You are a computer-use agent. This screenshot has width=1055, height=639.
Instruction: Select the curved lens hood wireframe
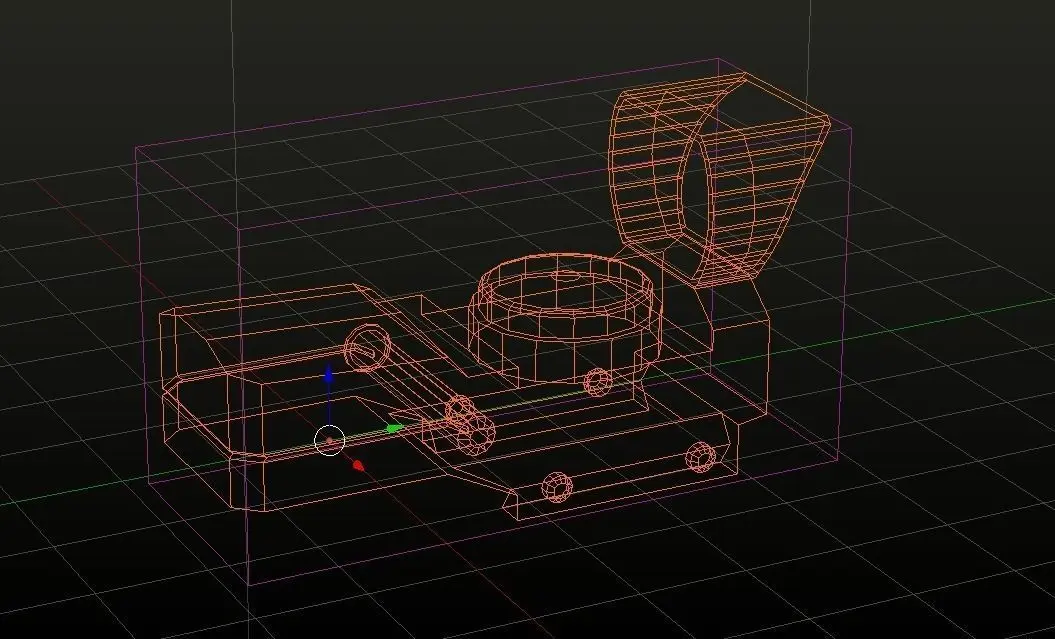[717, 180]
